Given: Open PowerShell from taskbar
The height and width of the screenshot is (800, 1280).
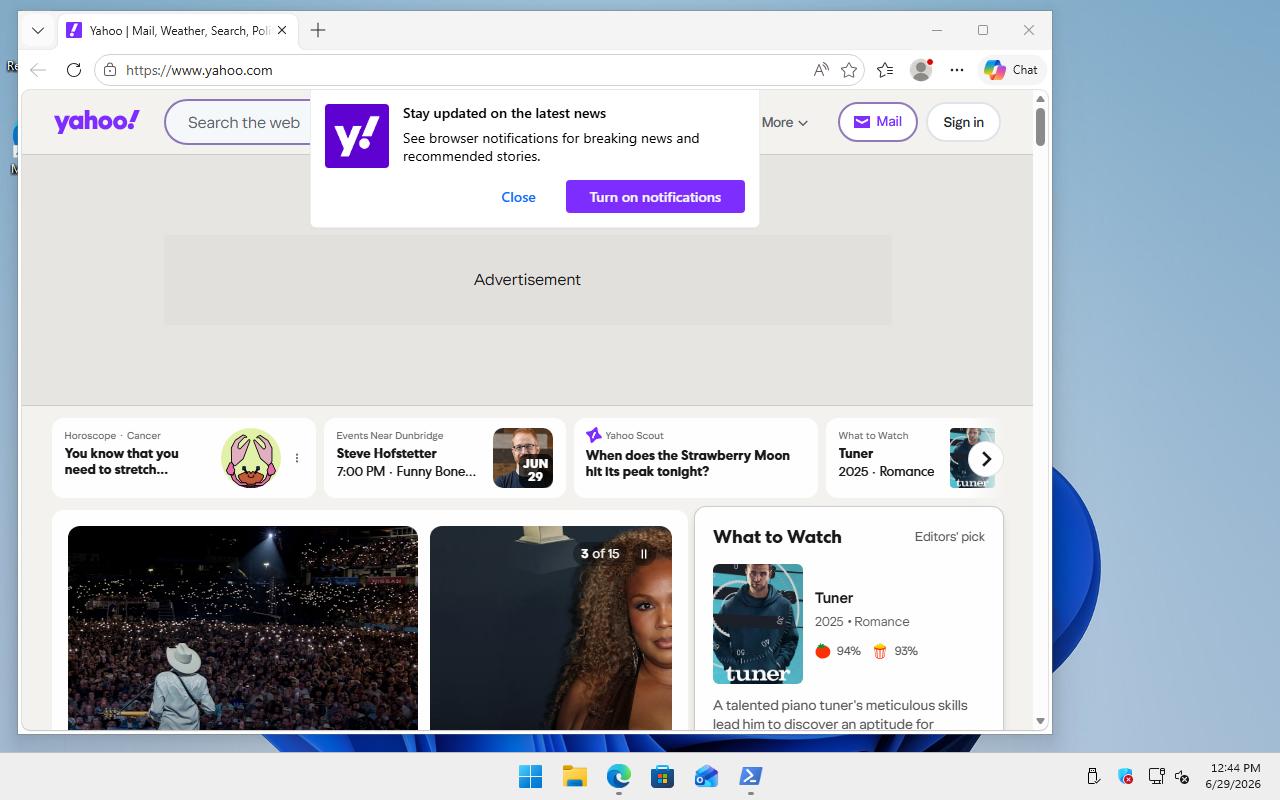Looking at the screenshot, I should [x=750, y=776].
